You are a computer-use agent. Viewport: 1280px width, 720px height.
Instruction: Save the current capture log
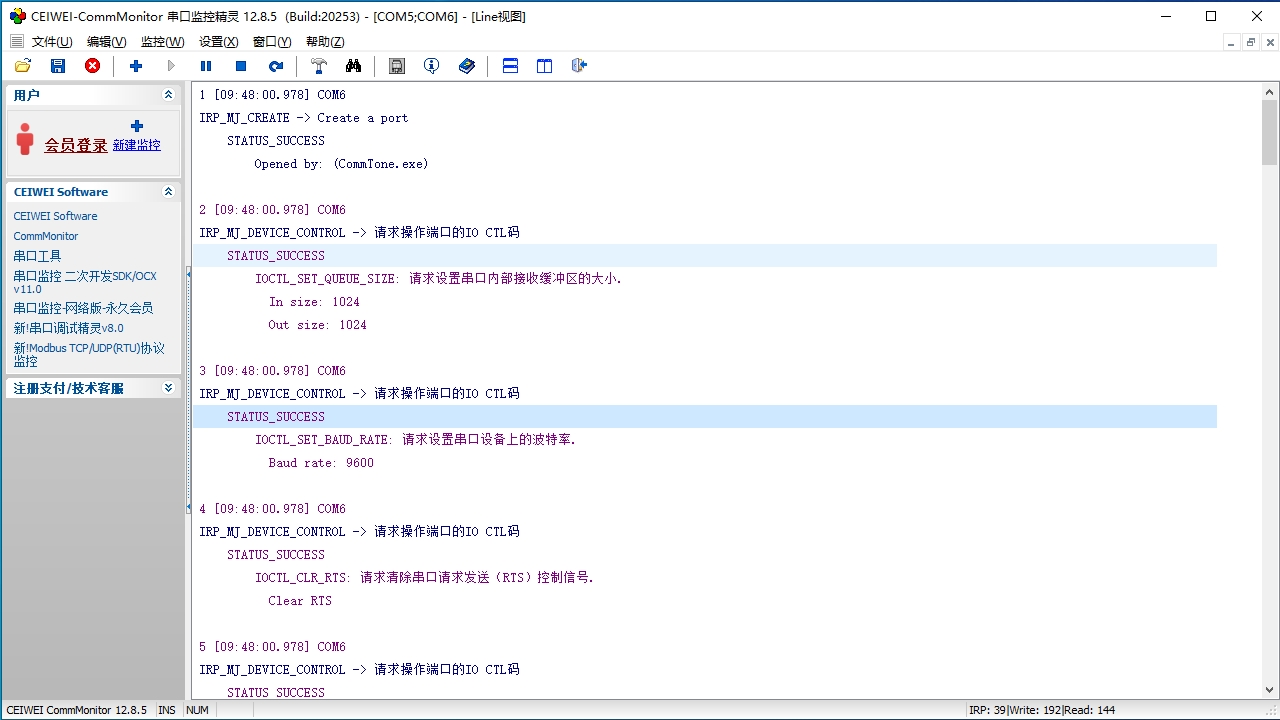(58, 66)
